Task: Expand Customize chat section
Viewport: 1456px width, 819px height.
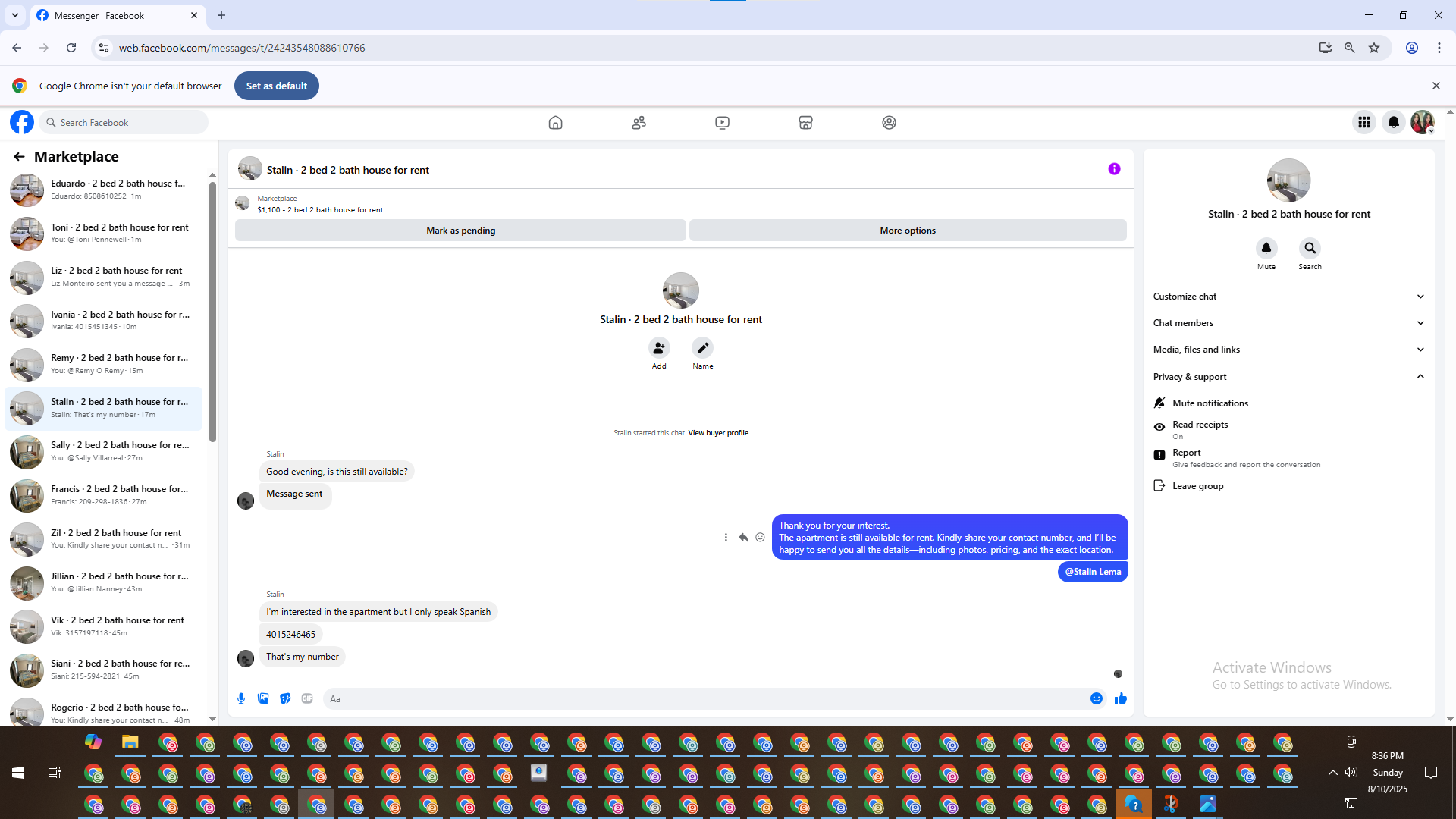Action: 1288,297
